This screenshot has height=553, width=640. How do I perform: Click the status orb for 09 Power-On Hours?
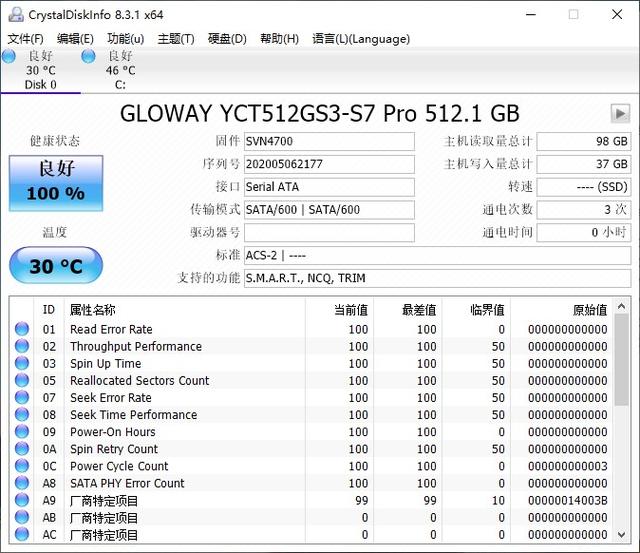22,431
